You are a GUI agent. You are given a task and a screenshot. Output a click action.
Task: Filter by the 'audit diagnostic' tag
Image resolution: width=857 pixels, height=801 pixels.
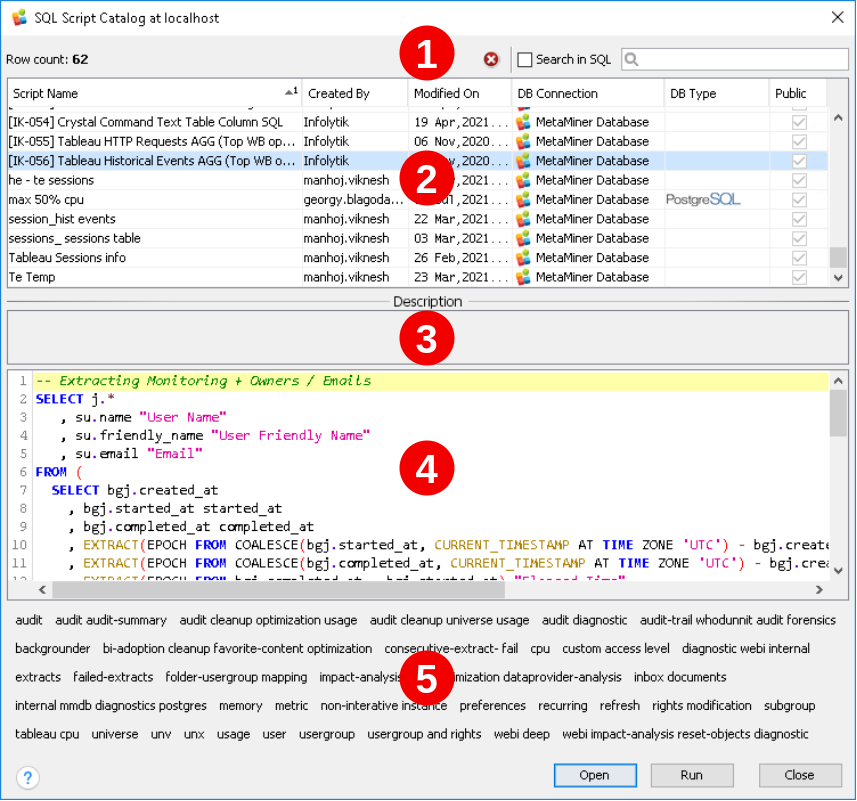pos(584,620)
